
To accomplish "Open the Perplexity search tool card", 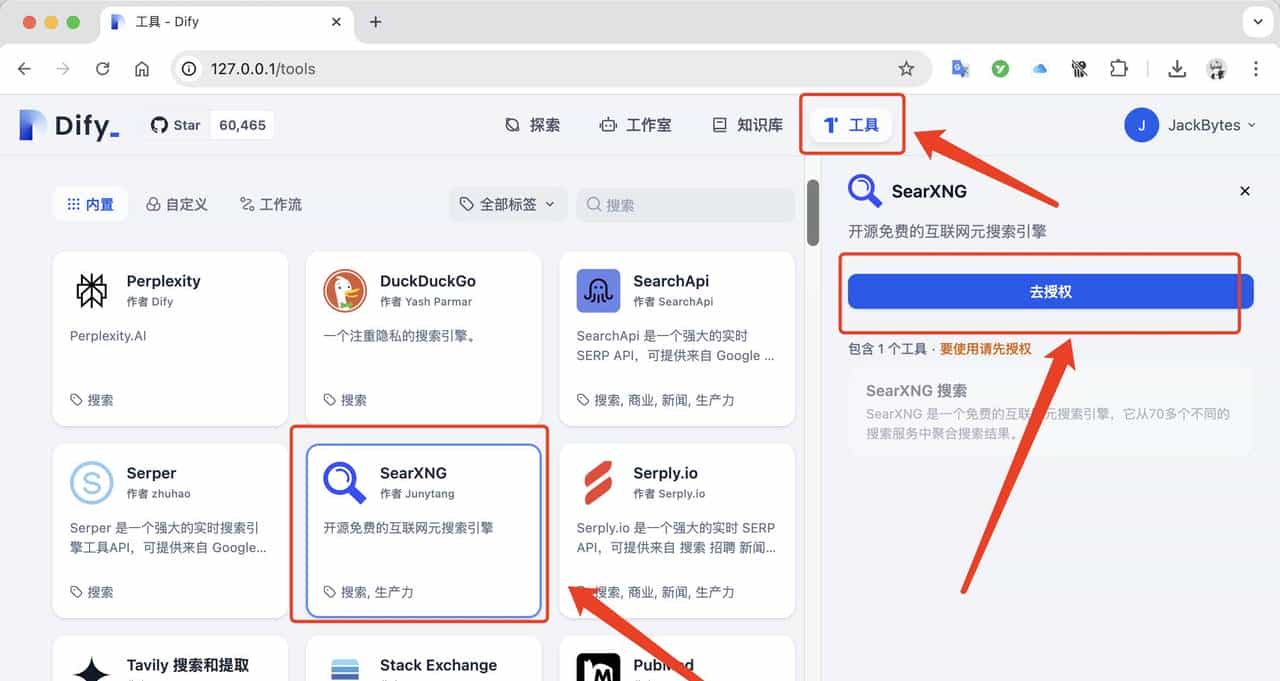I will point(170,337).
